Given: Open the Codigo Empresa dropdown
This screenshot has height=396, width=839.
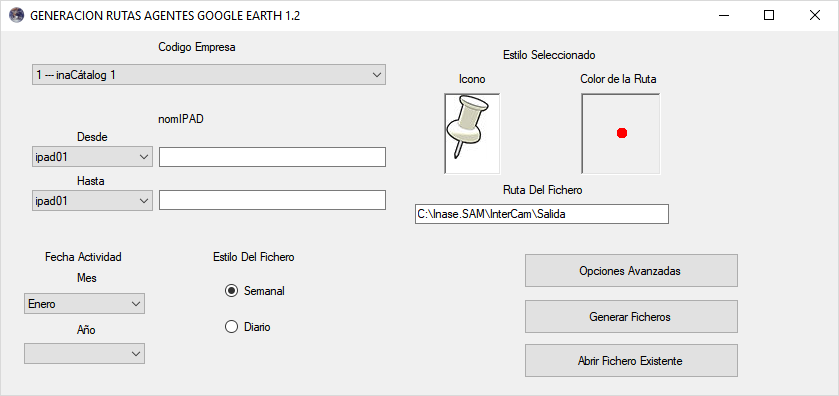Looking at the screenshot, I should [209, 75].
